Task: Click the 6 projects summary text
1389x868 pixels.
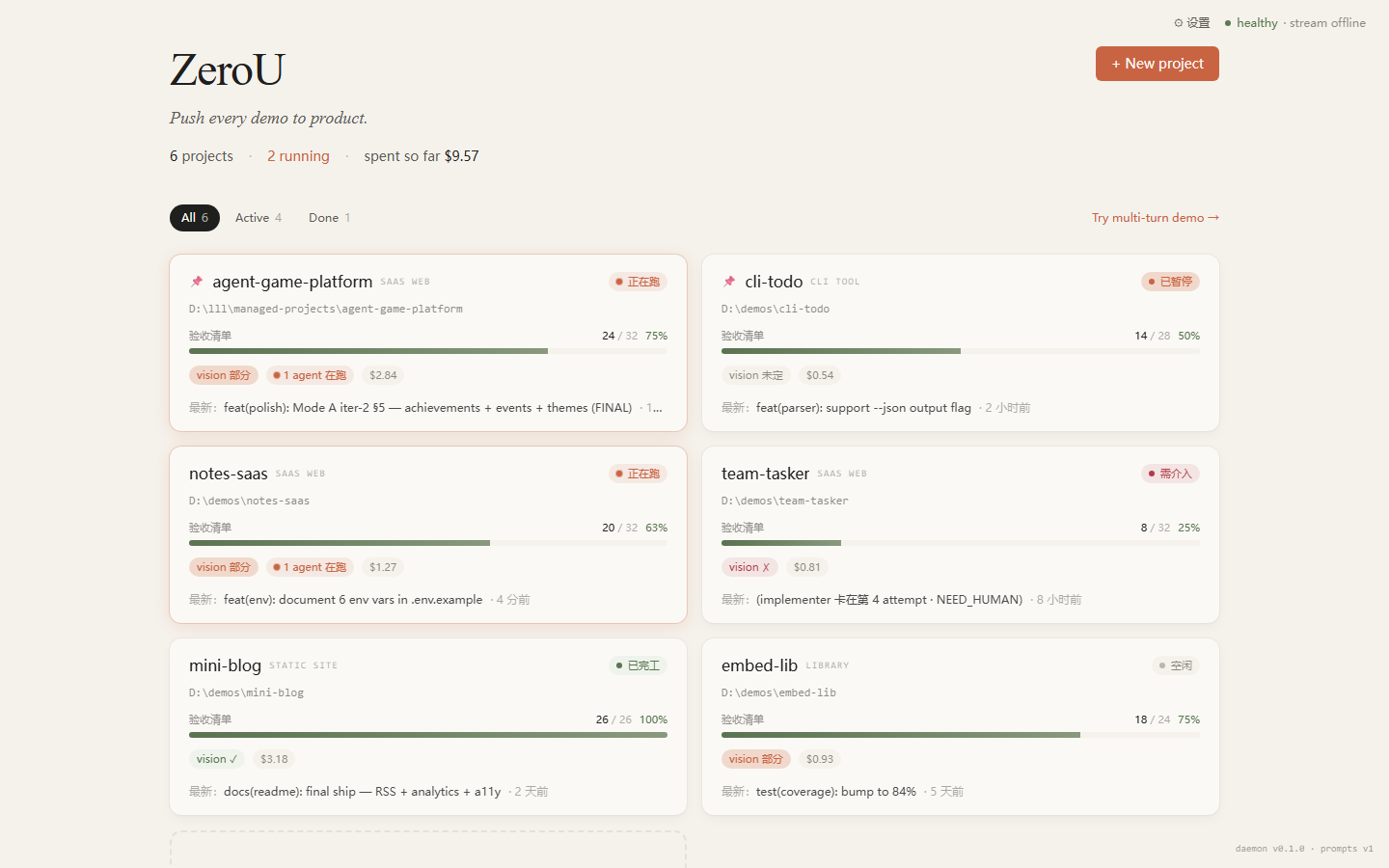Action: point(202,156)
